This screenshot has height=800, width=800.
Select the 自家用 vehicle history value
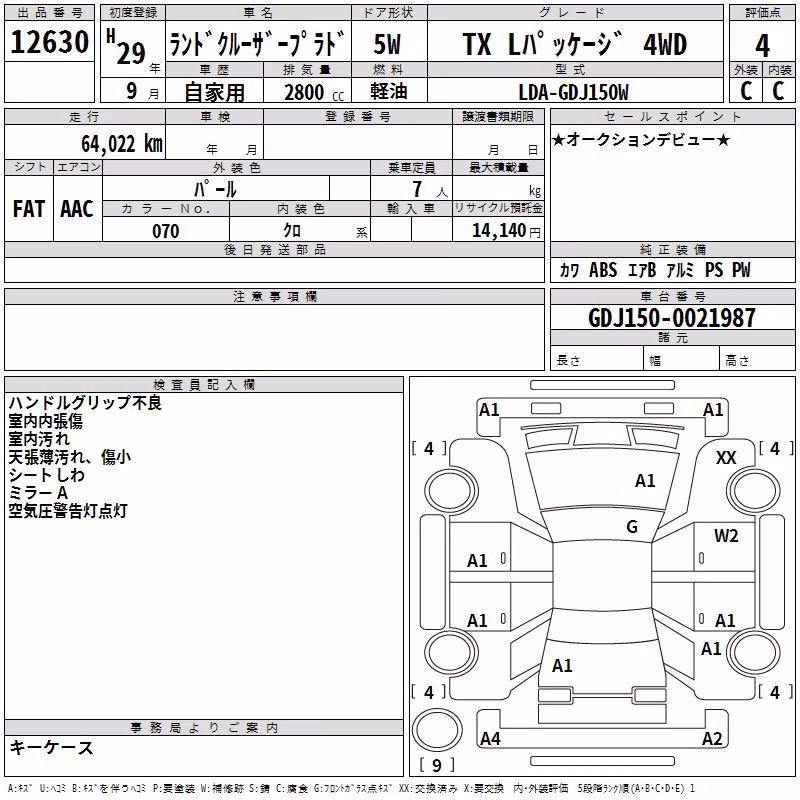(214, 92)
